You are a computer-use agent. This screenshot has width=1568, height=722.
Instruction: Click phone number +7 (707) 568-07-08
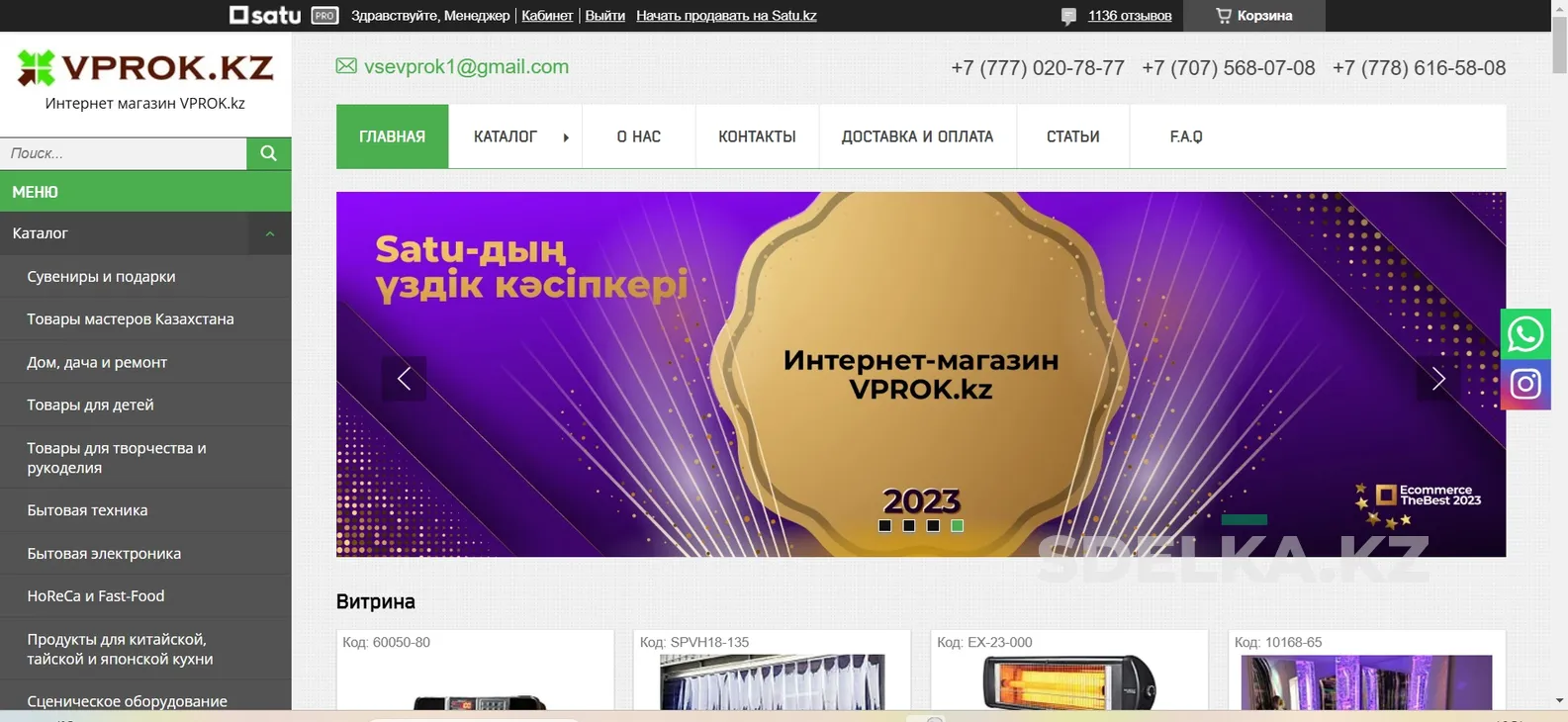(x=1229, y=68)
